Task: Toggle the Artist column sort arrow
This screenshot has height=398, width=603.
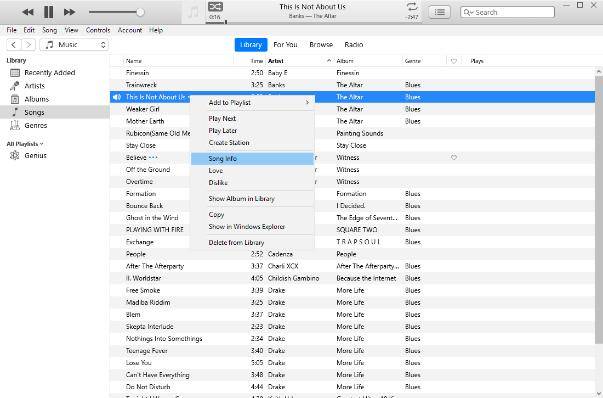Action: (329, 61)
